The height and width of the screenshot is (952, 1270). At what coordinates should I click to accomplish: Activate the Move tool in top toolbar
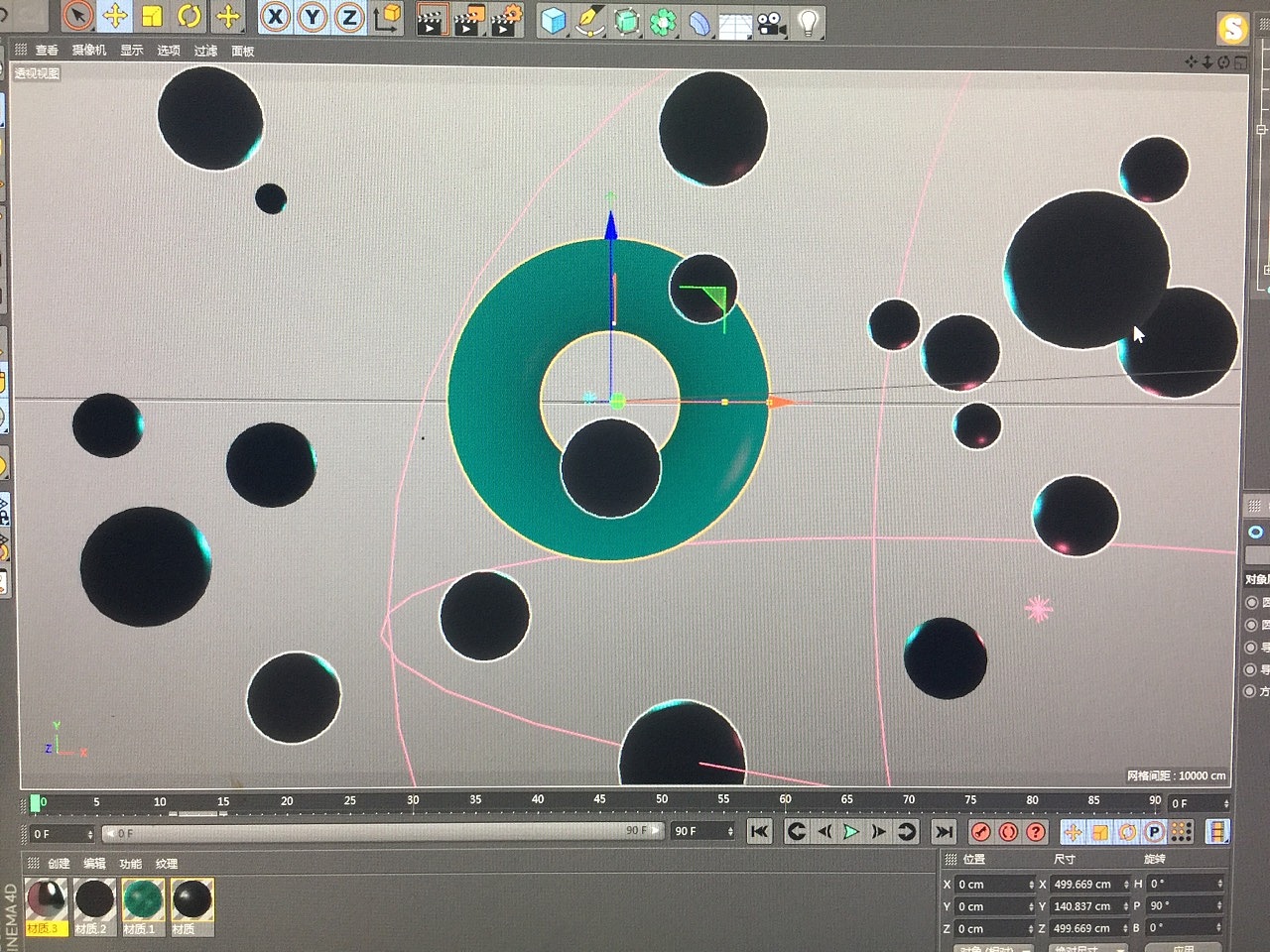pyautogui.click(x=115, y=16)
